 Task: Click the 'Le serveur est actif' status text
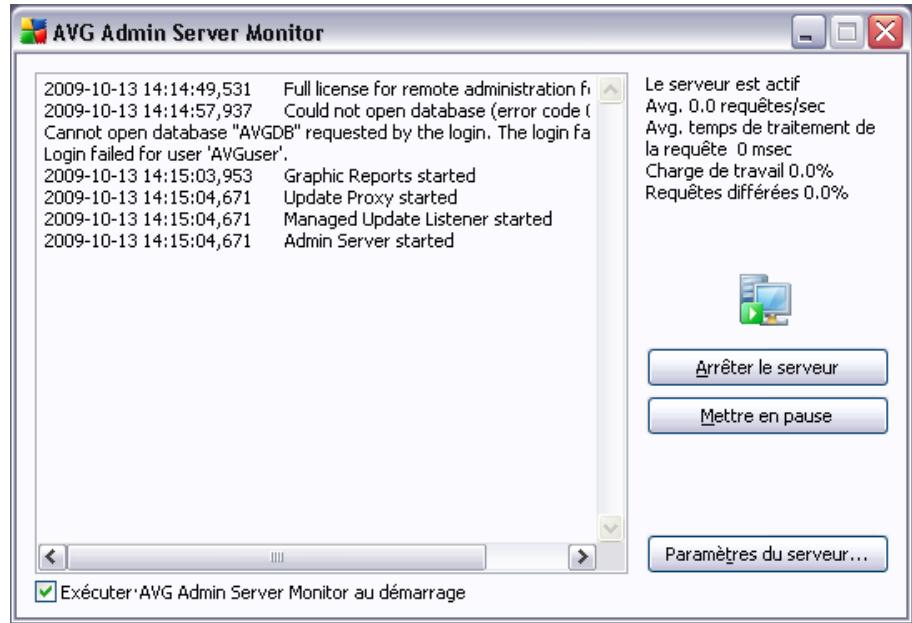click(x=722, y=84)
